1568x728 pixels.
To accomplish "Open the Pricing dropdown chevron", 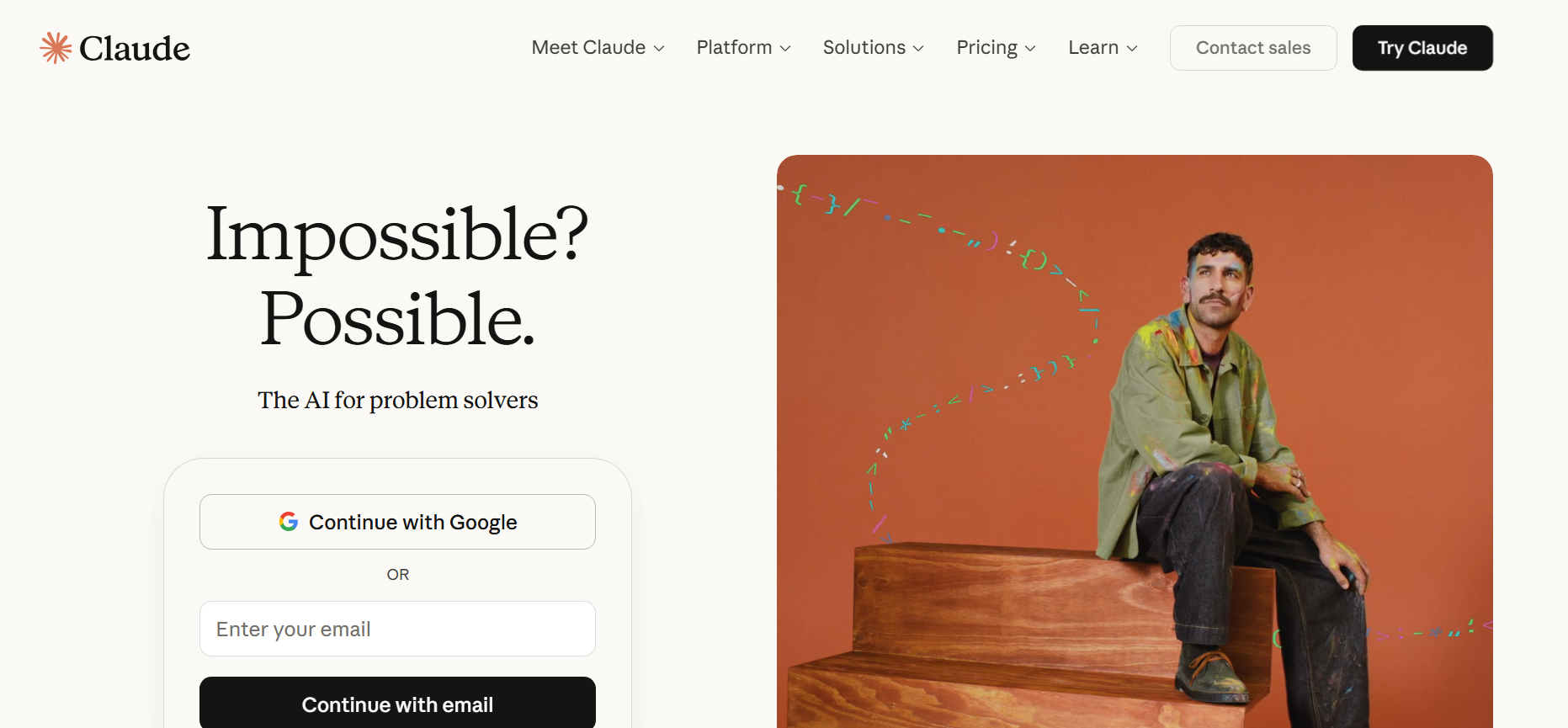I will click(1030, 49).
